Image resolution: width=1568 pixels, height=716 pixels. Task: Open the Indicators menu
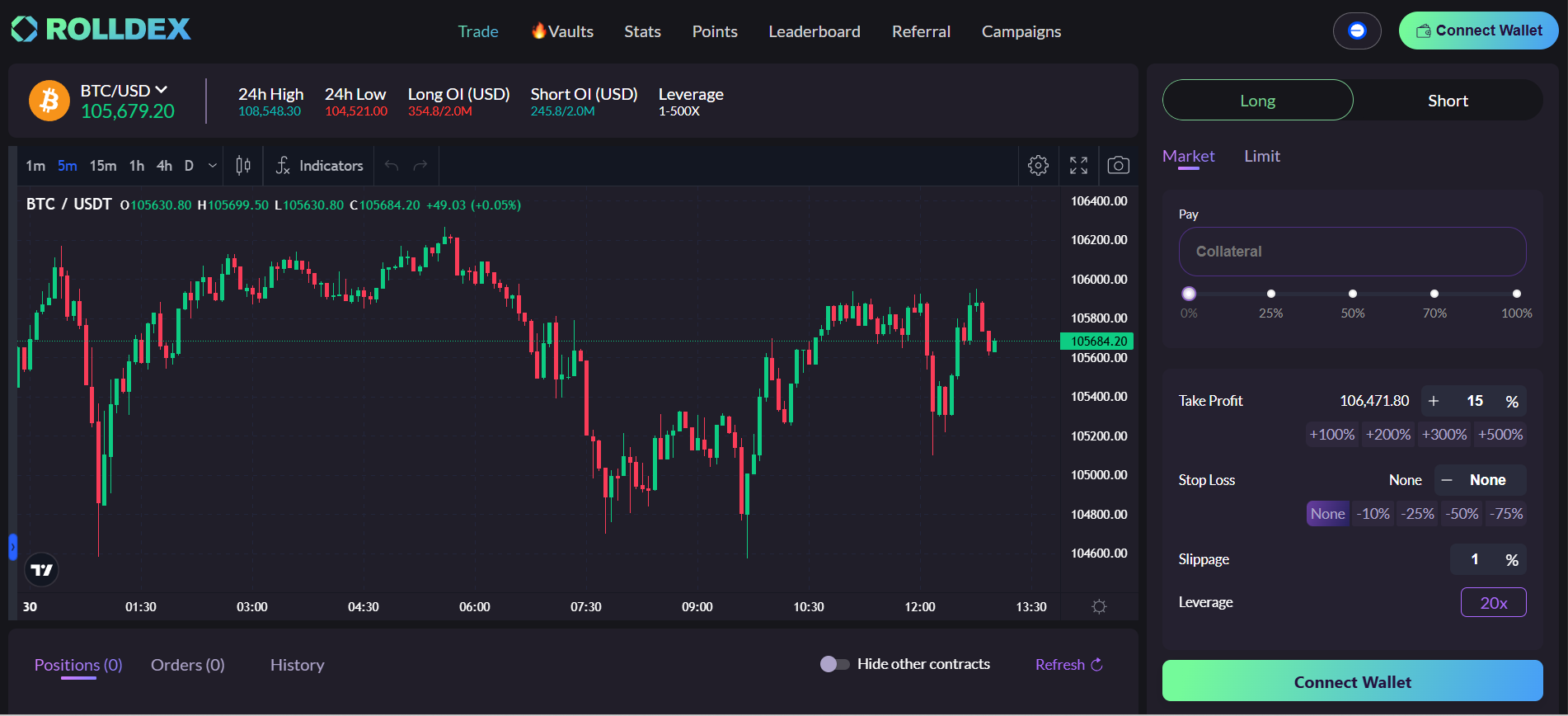[x=319, y=166]
